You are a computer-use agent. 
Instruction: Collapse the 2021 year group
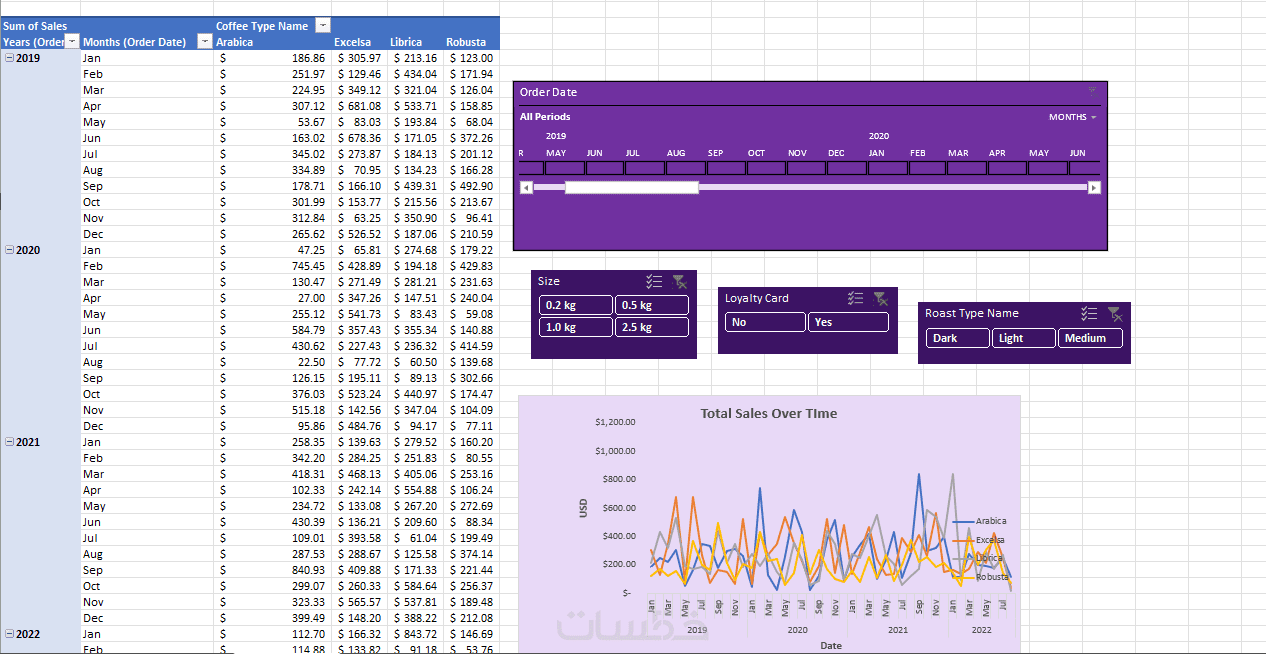(9, 442)
